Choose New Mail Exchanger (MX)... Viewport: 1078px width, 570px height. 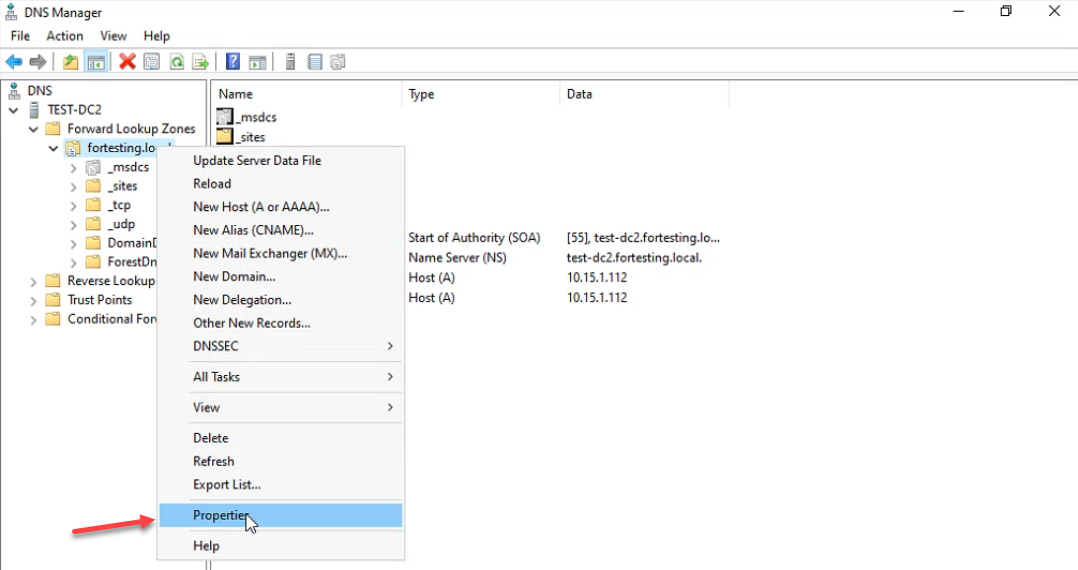[x=280, y=253]
